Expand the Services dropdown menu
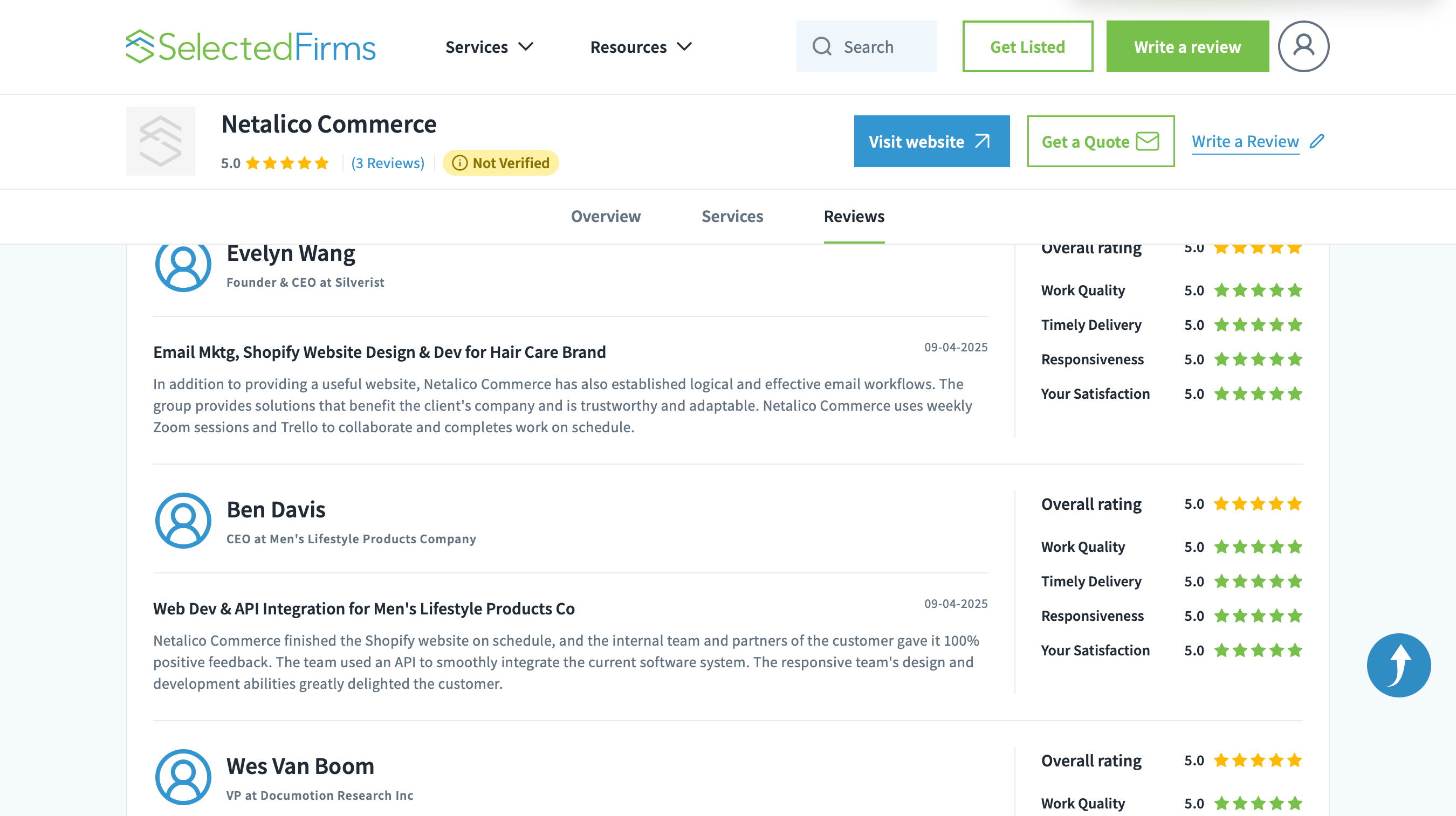Image resolution: width=1456 pixels, height=816 pixels. [x=489, y=47]
